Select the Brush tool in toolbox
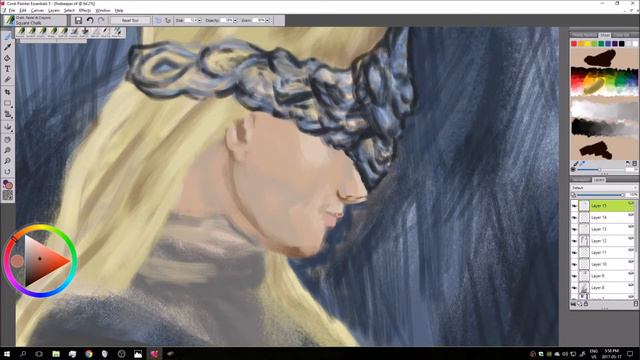 click(x=7, y=37)
